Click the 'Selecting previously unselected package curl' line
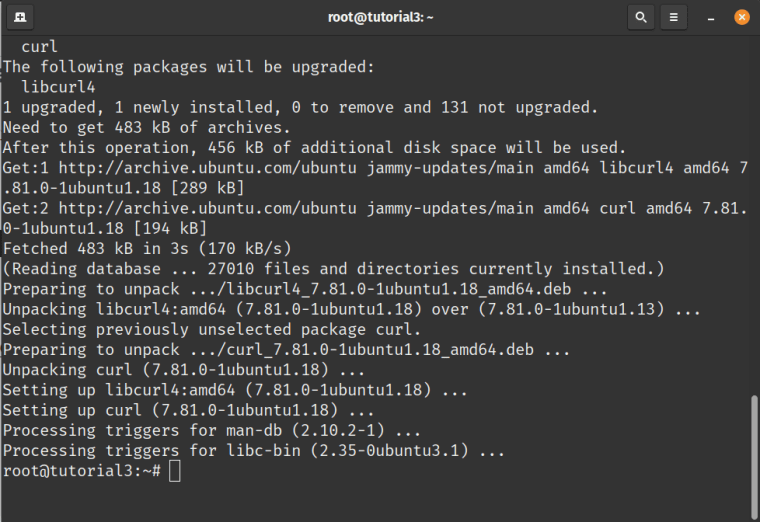This screenshot has height=522, width=760. [211, 330]
